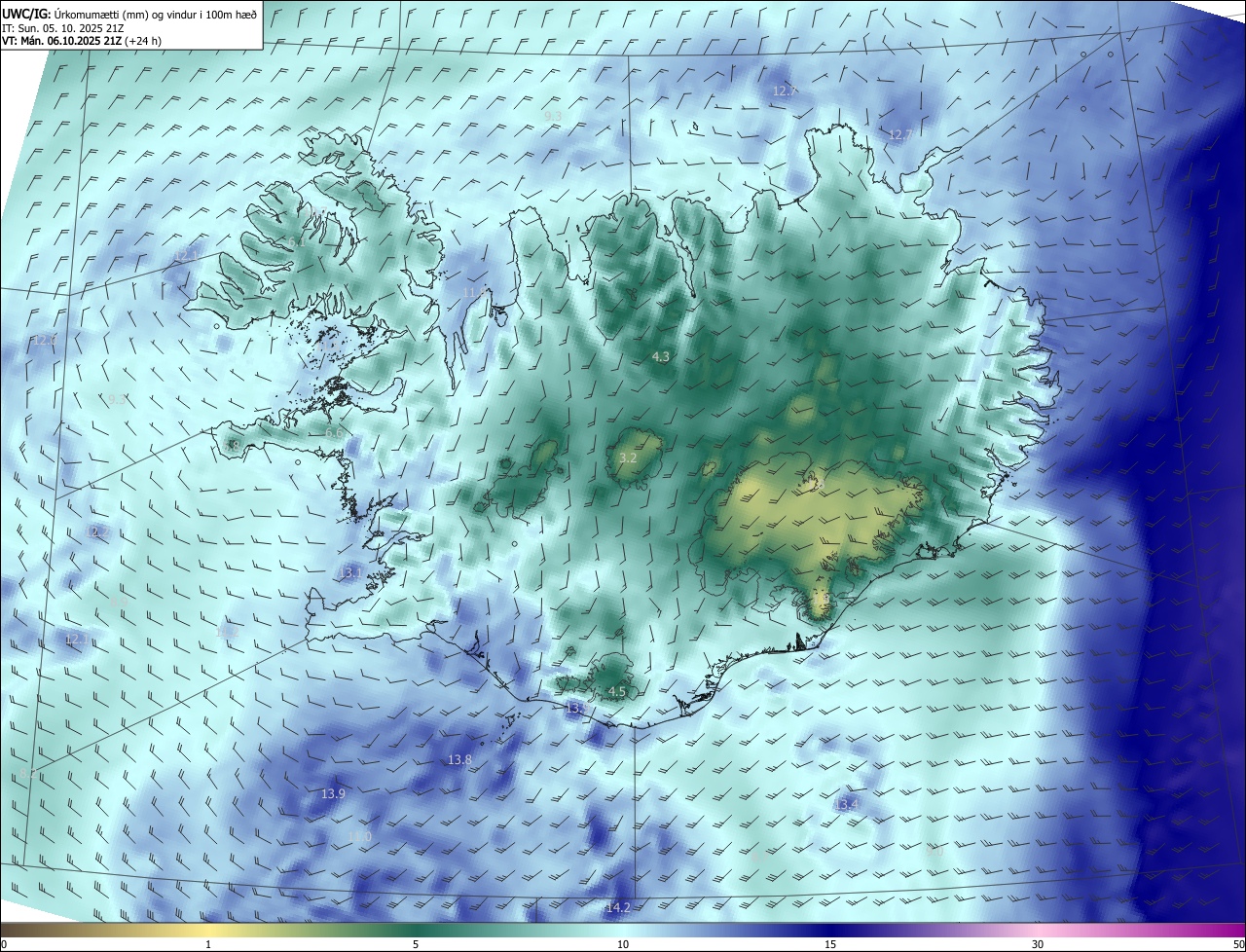Click the 13.8 value label over the sea
Image resolution: width=1246 pixels, height=952 pixels.
coord(459,759)
